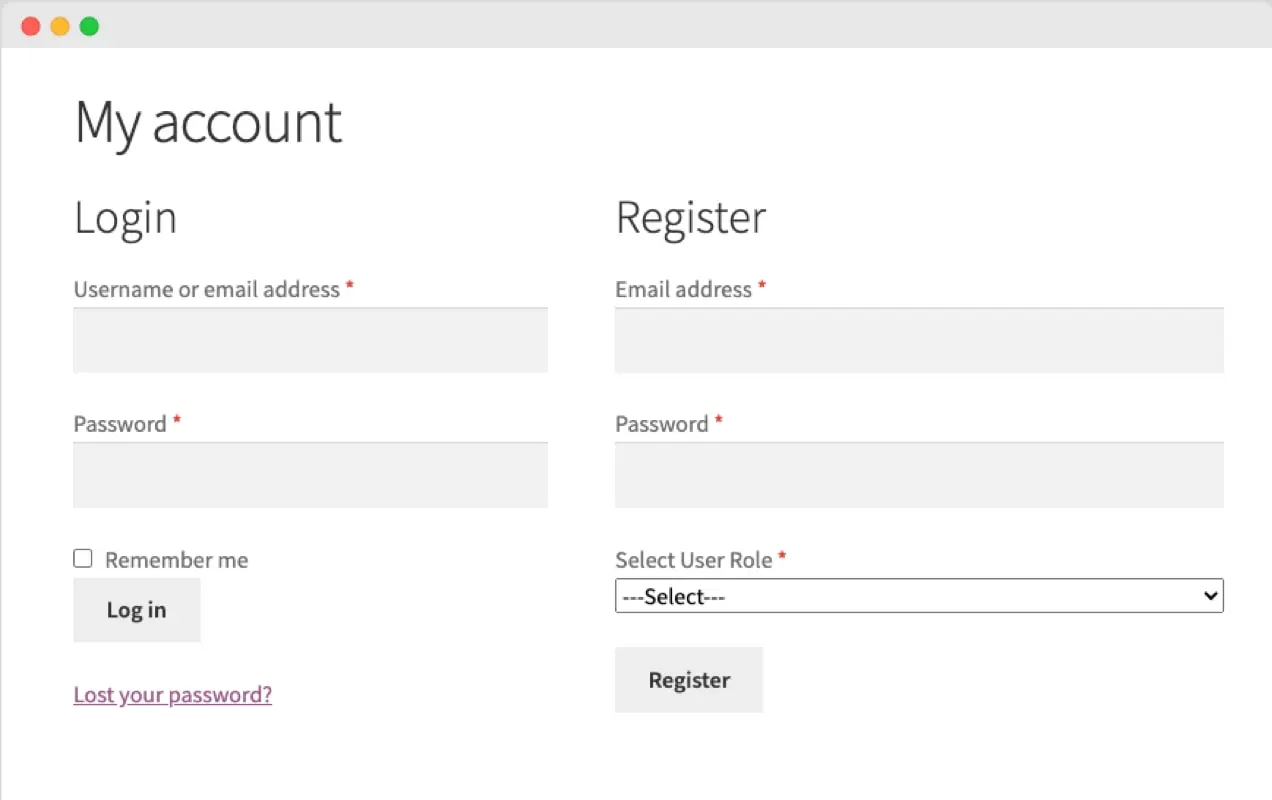This screenshot has width=1272, height=800.
Task: Click the yellow minimize window button
Action: [x=60, y=27]
